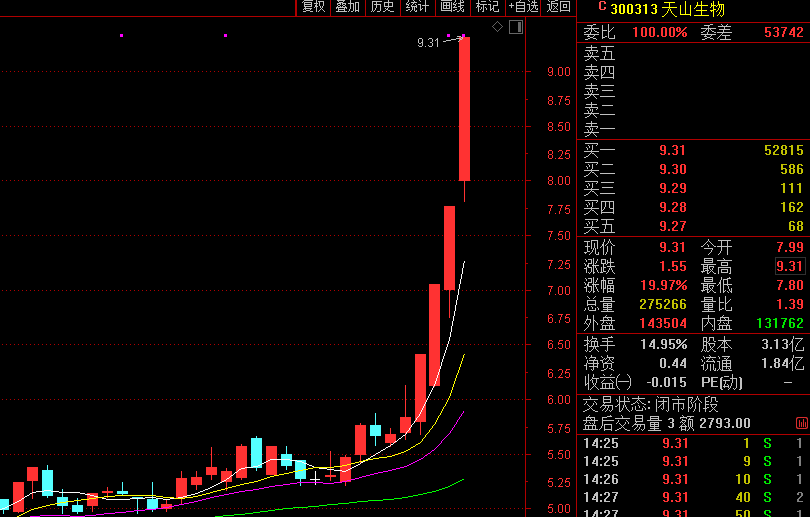Open the 叠加 overlay option
The image size is (810, 517).
[348, 7]
